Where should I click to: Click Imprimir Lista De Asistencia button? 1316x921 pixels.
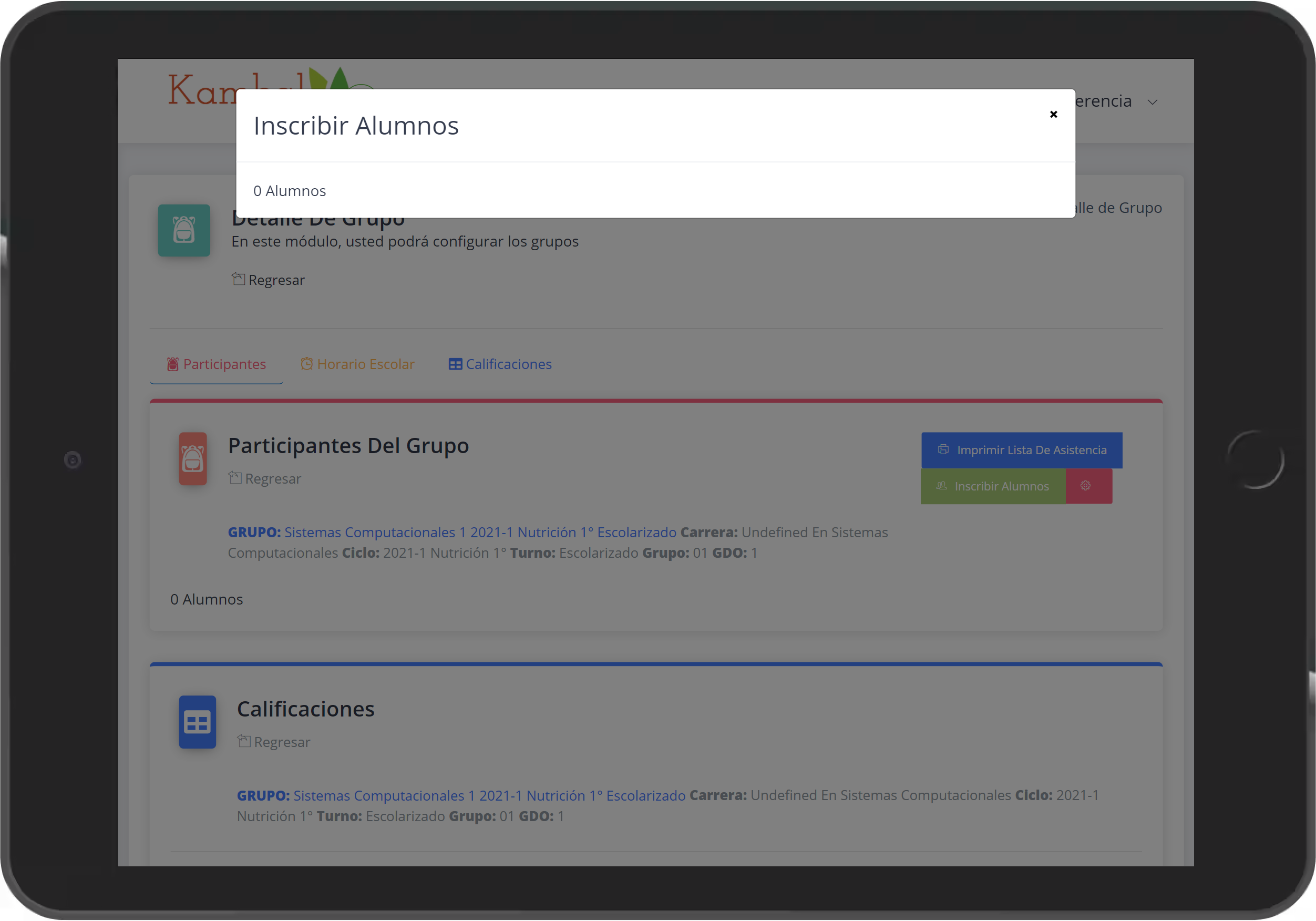tap(1021, 450)
